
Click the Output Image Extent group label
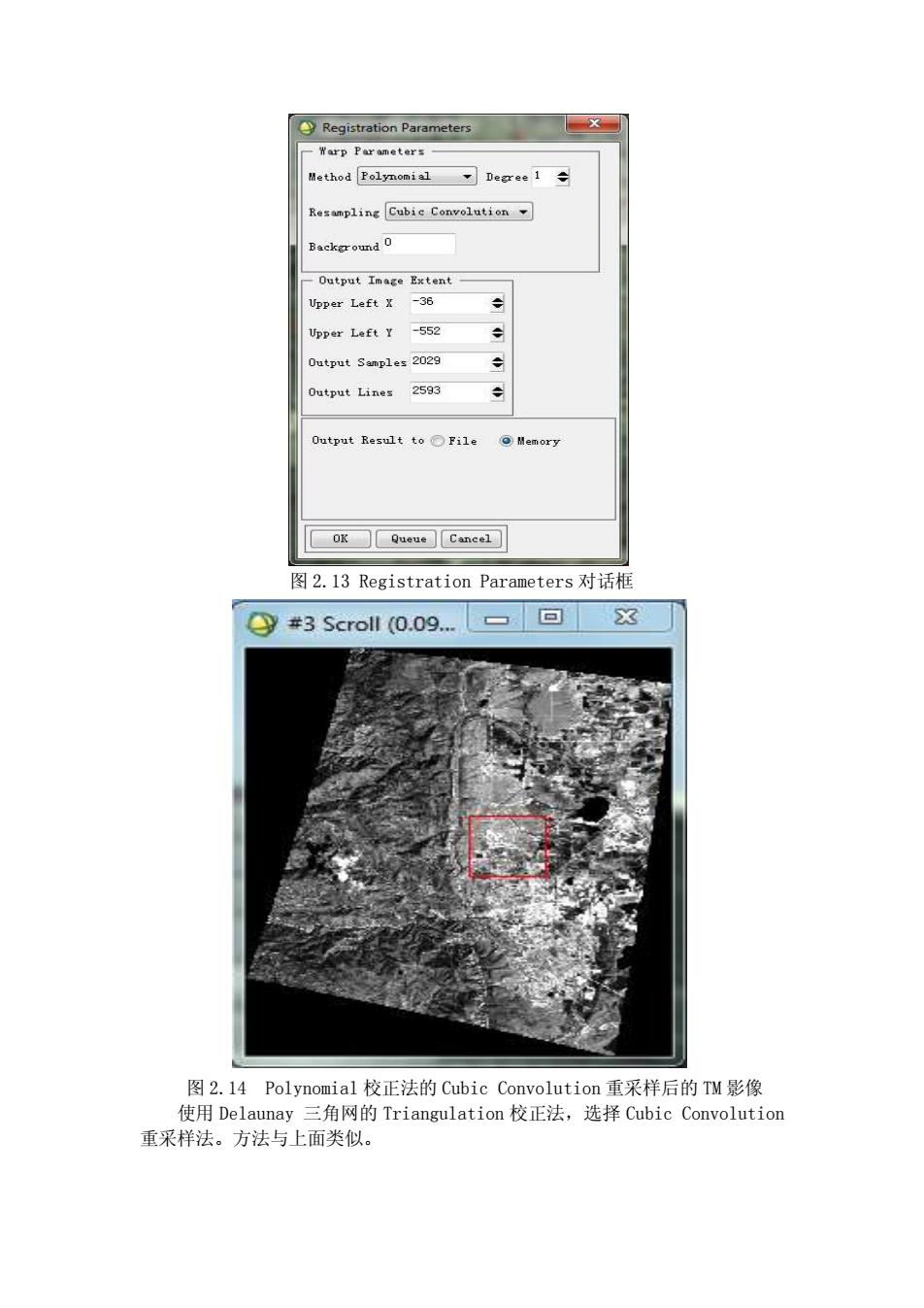(385, 281)
